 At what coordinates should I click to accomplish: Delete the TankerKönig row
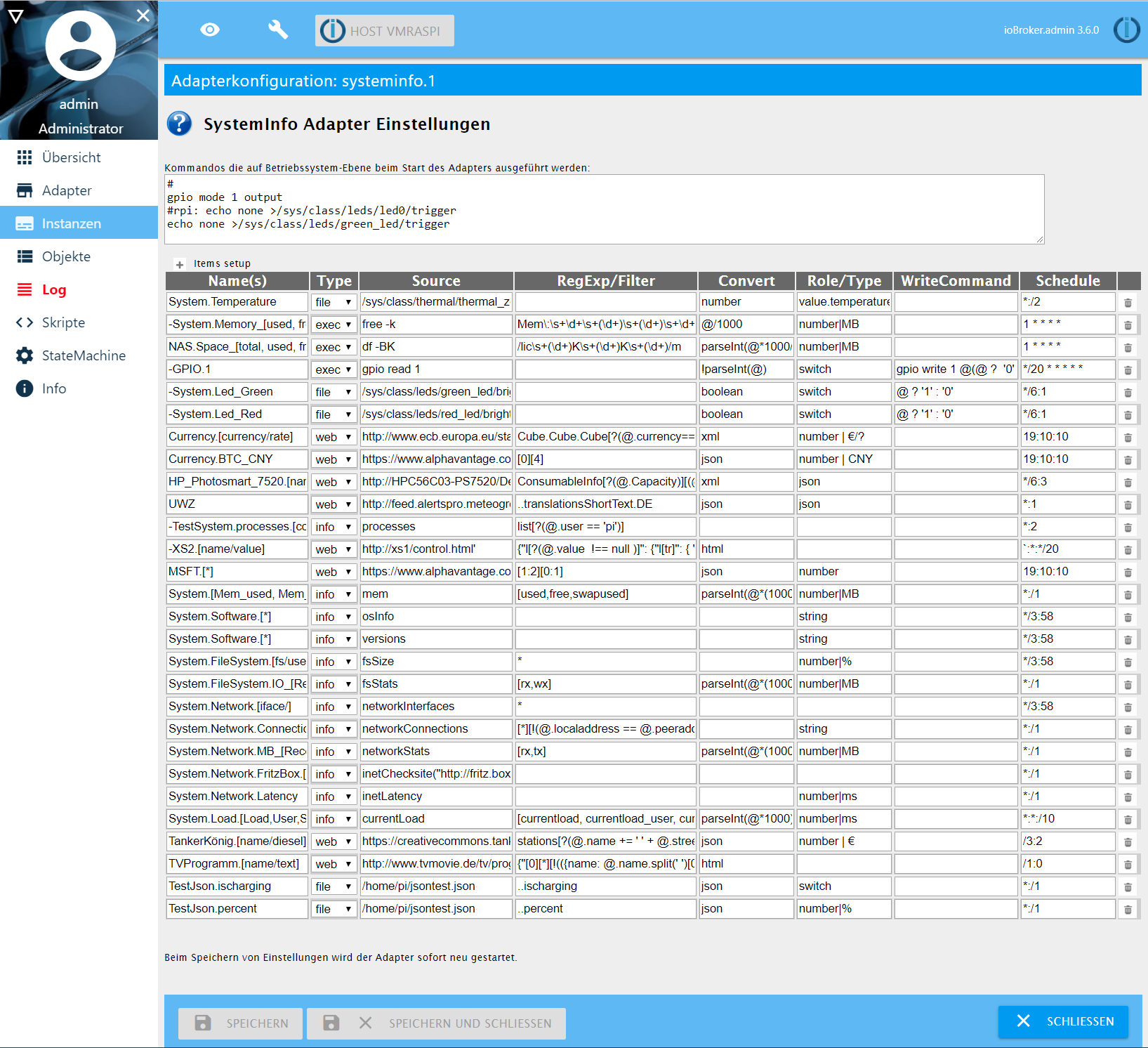tap(1128, 841)
